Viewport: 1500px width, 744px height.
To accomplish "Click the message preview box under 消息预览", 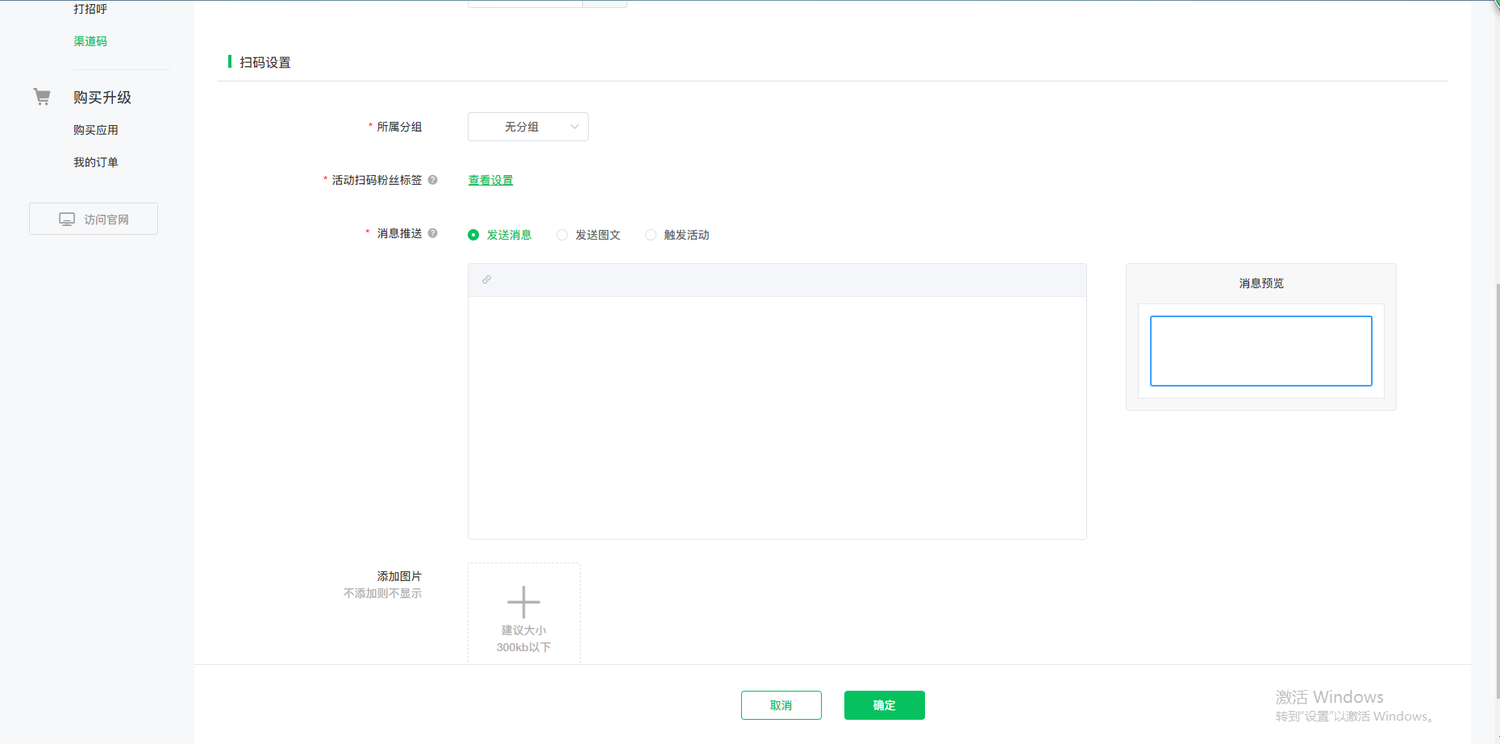I will pyautogui.click(x=1261, y=351).
